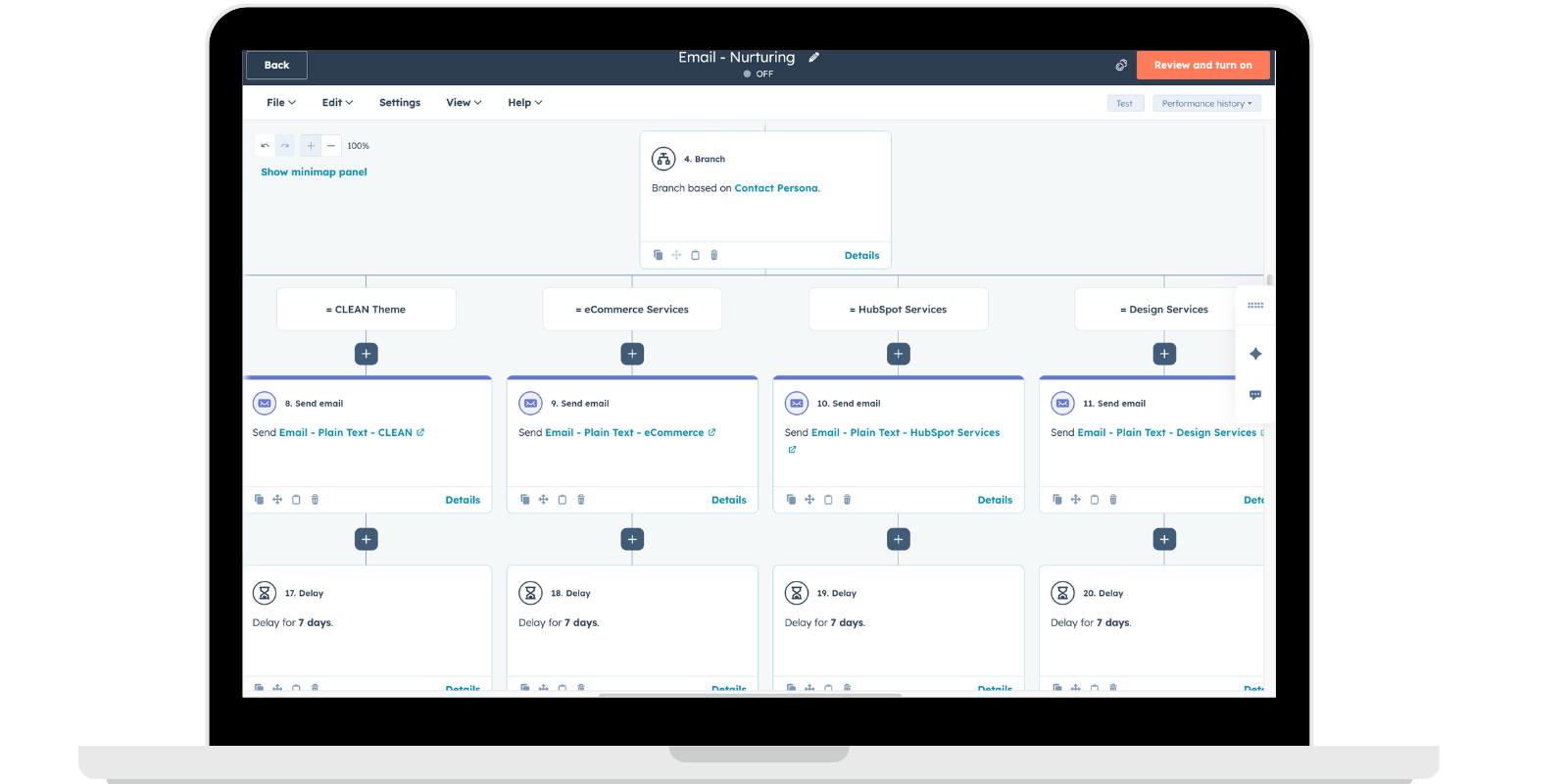The height and width of the screenshot is (784, 1568).
Task: Click the link icon beside Review button
Action: (1121, 65)
